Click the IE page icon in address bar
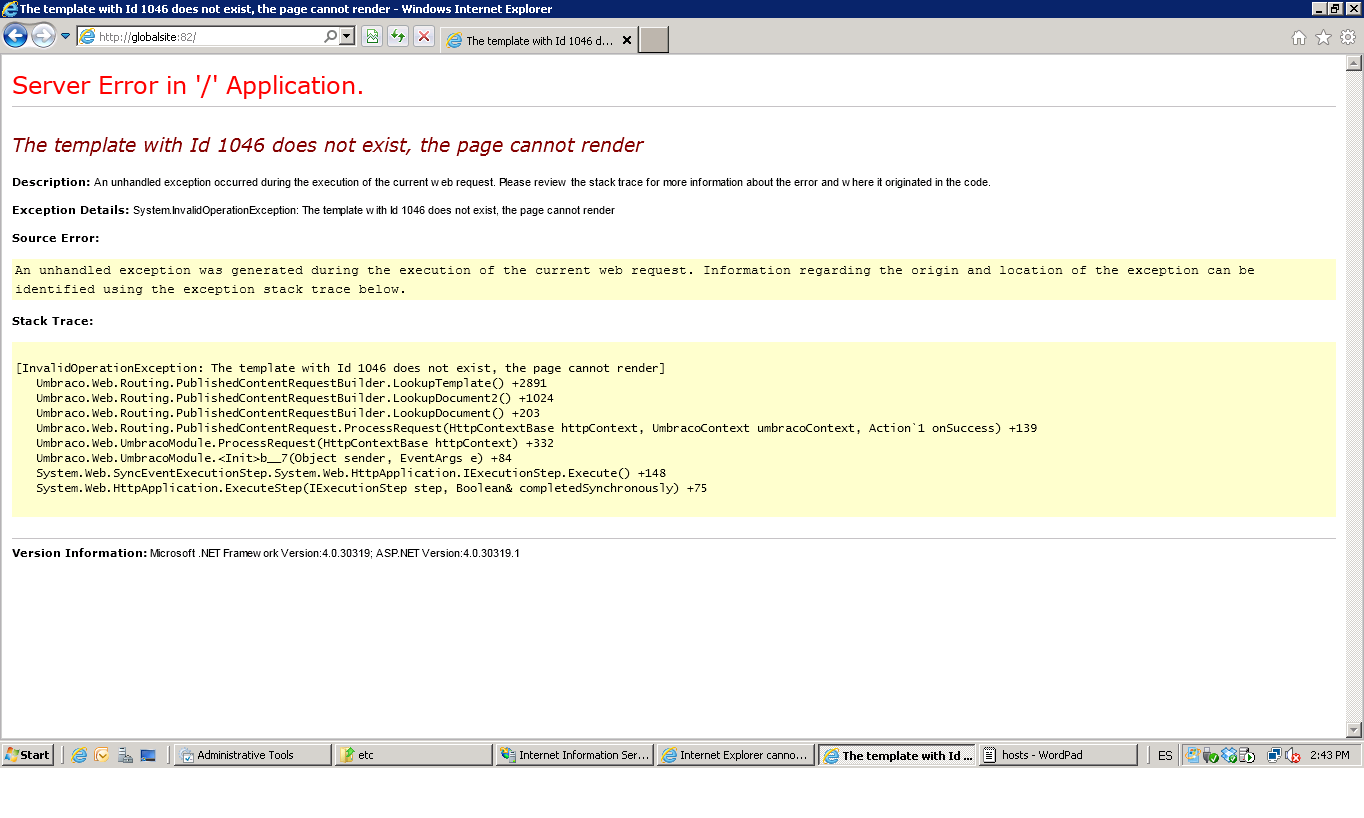The height and width of the screenshot is (818, 1364). pos(87,37)
